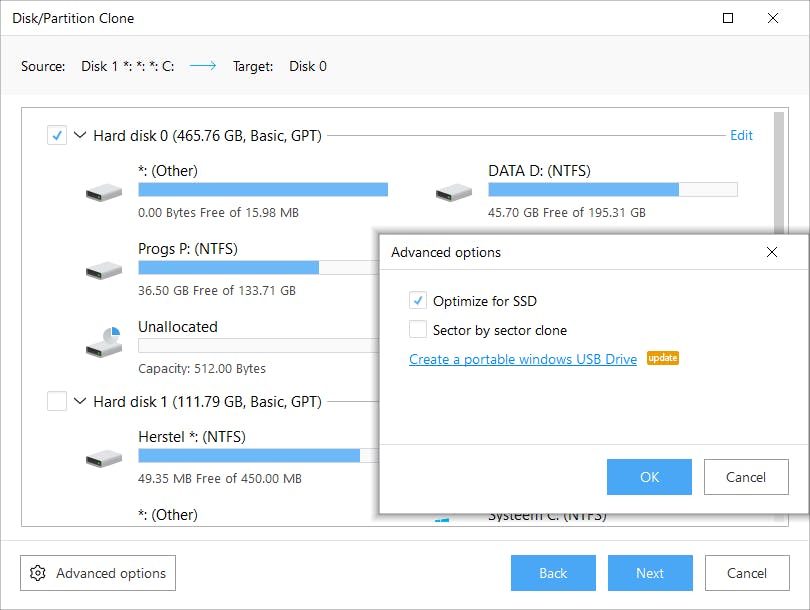Uncheck the Optimize for SSD checkbox

418,301
